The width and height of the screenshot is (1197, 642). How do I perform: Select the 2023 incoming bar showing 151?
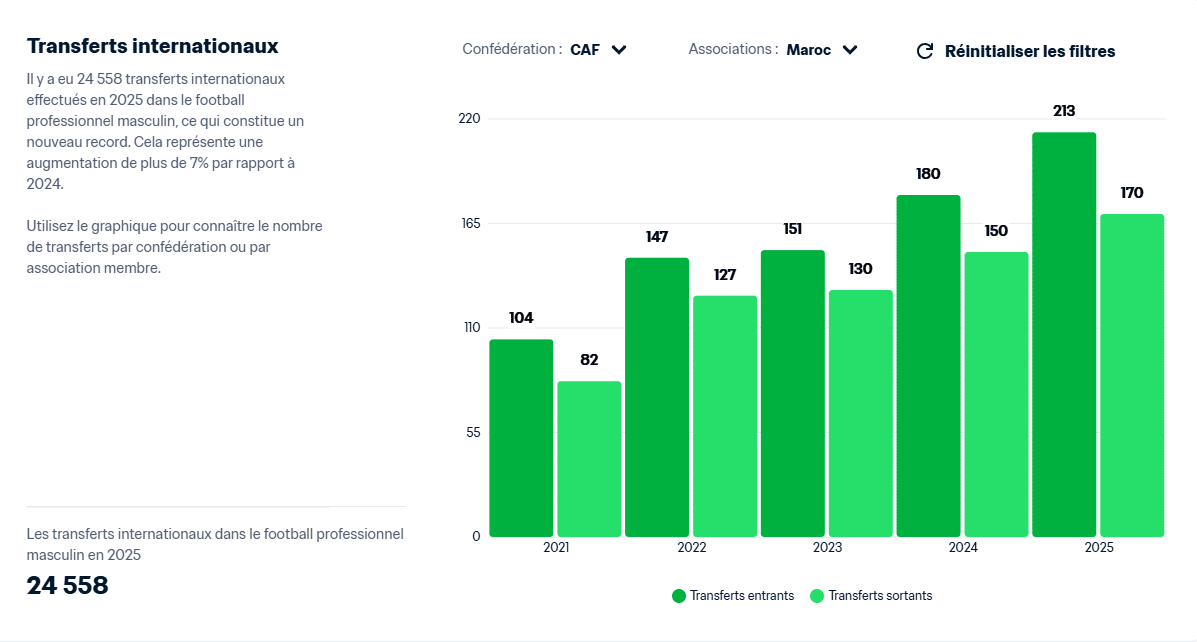tap(793, 393)
